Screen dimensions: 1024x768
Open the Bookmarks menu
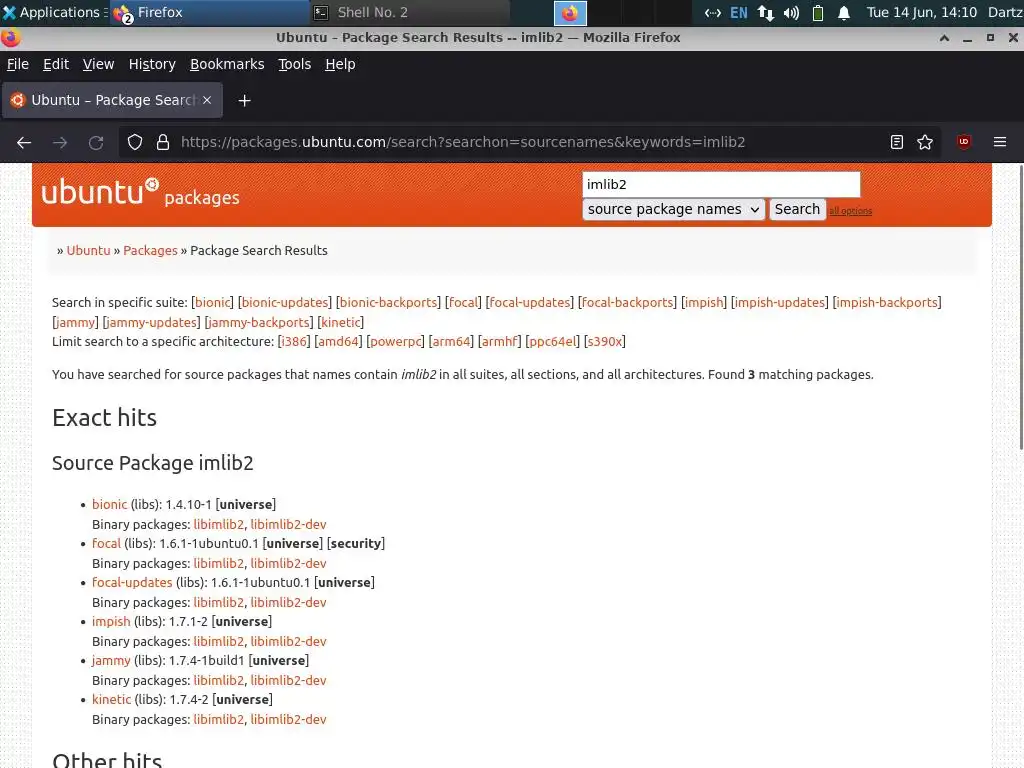[227, 64]
